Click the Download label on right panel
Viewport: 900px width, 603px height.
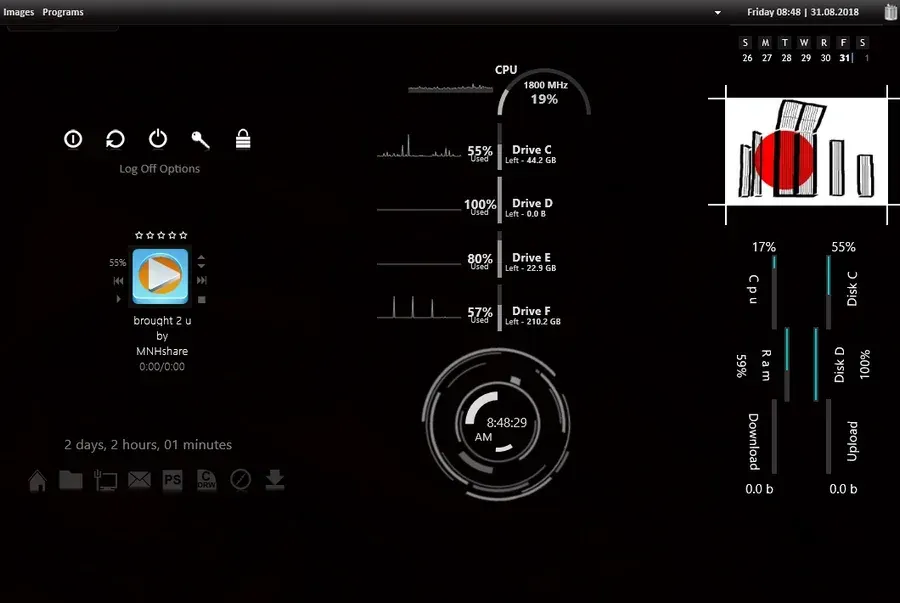tap(754, 442)
